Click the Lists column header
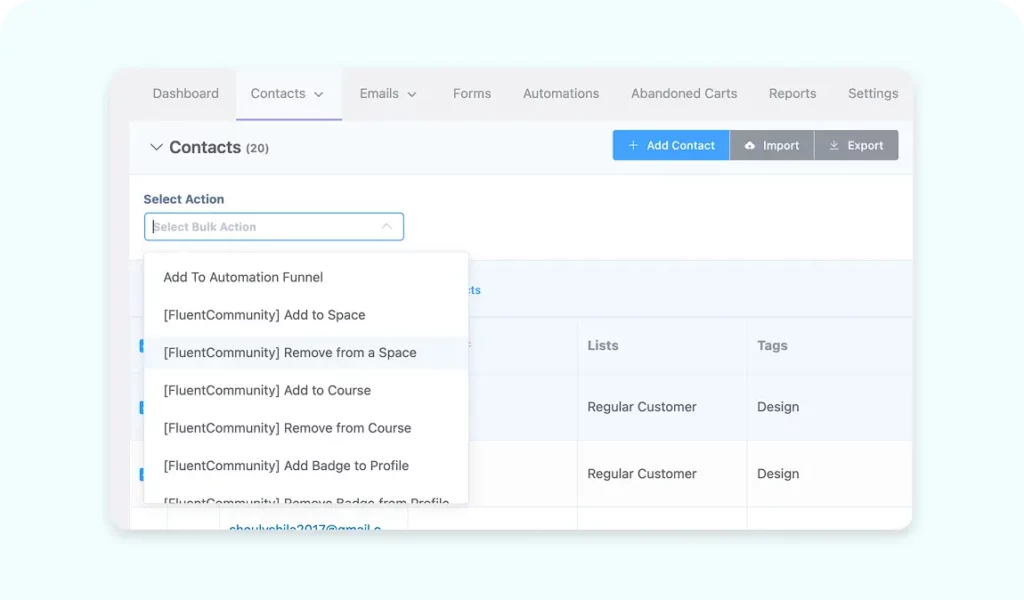Image resolution: width=1024 pixels, height=600 pixels. pos(602,345)
